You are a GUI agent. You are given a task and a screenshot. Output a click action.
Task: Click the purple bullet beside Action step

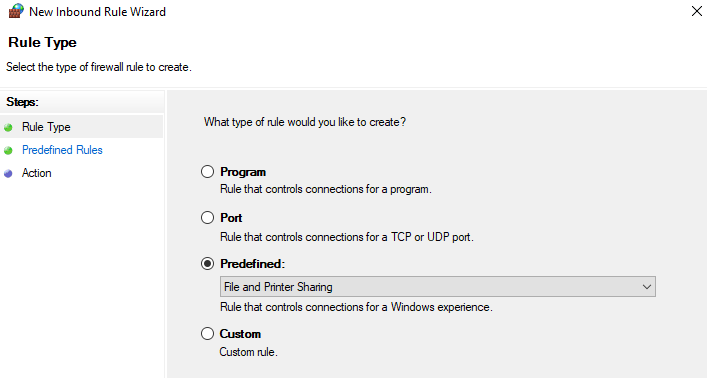[8, 174]
